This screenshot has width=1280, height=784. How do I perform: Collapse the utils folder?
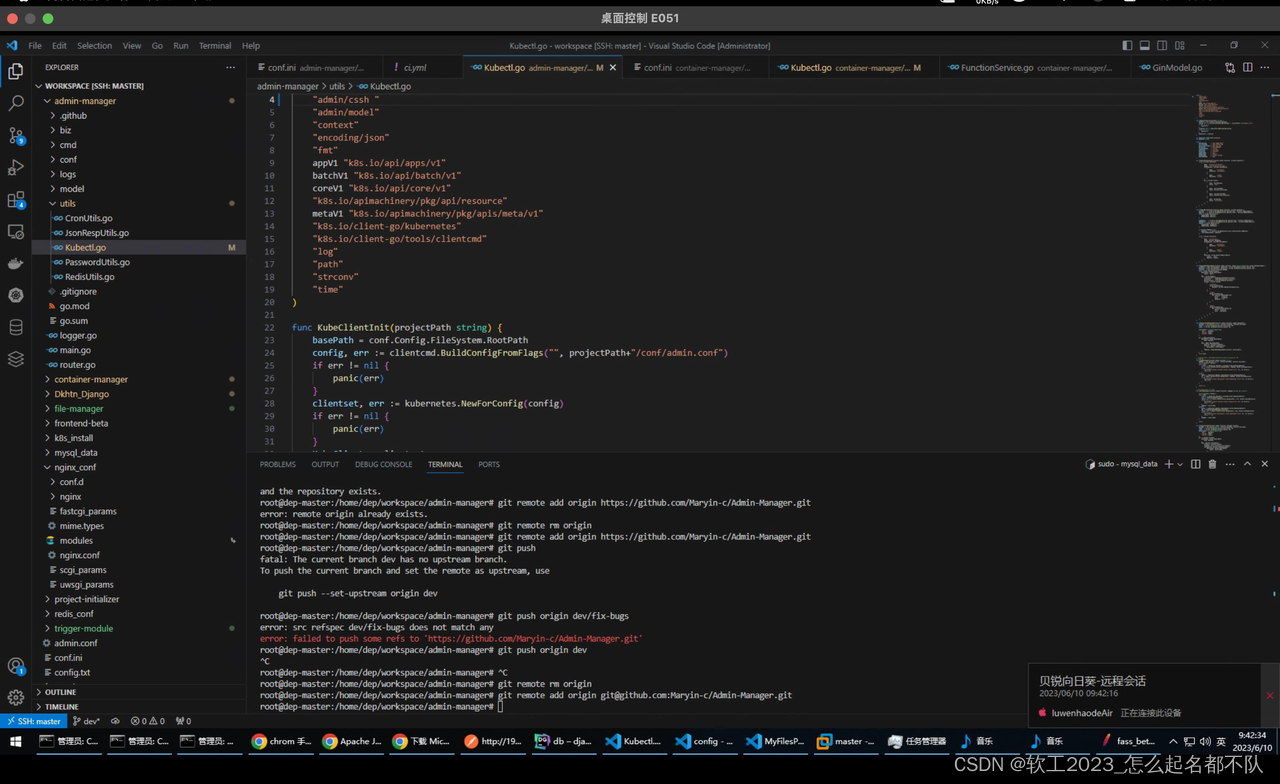140,203
